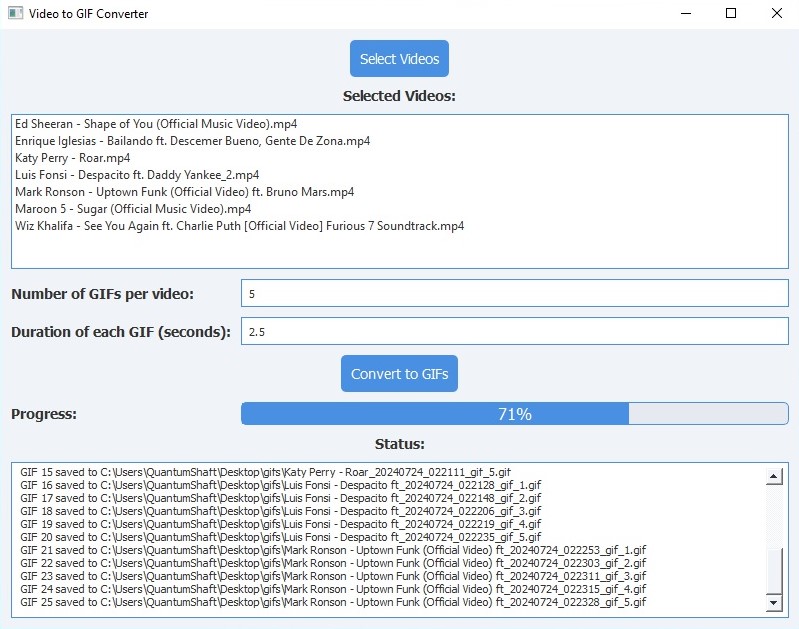Viewport: 799px width, 629px height.
Task: Click the status log scroll down arrow
Action: (x=774, y=602)
